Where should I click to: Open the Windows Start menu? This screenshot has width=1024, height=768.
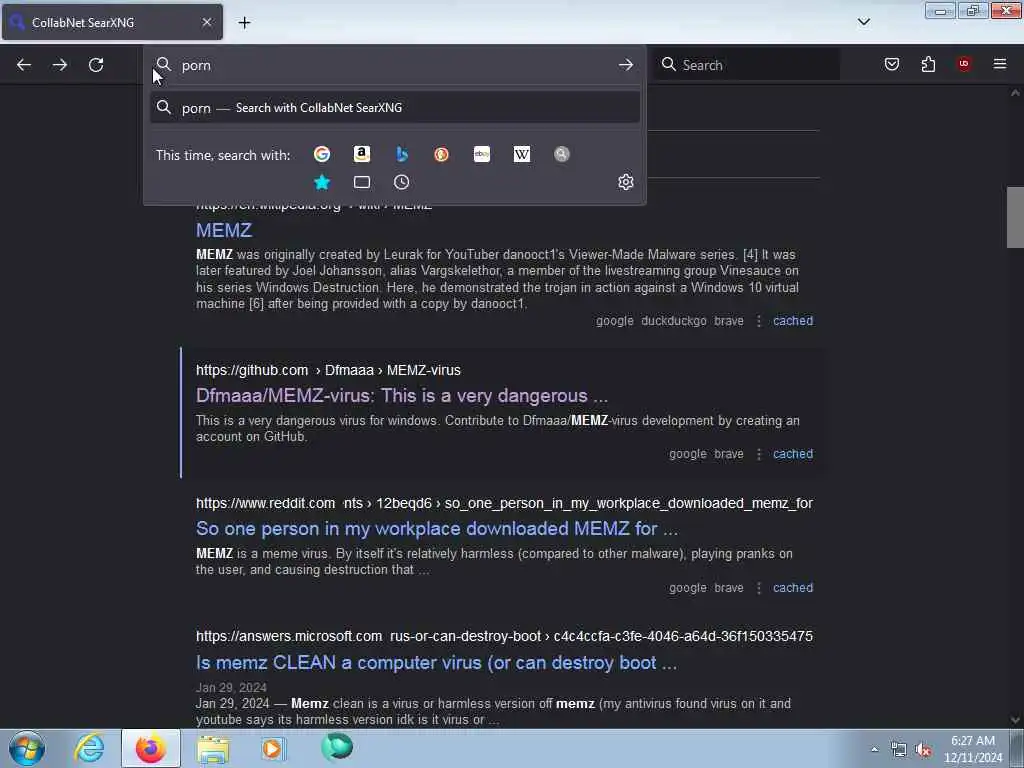pos(27,748)
